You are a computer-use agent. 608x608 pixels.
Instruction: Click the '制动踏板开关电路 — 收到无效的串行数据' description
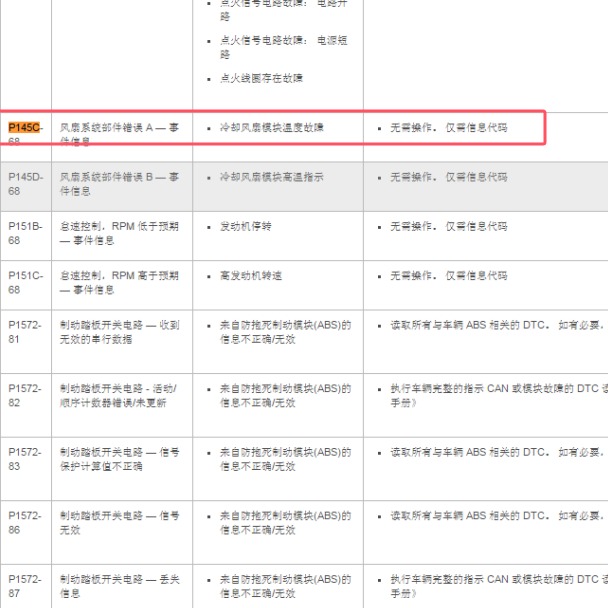(119, 332)
